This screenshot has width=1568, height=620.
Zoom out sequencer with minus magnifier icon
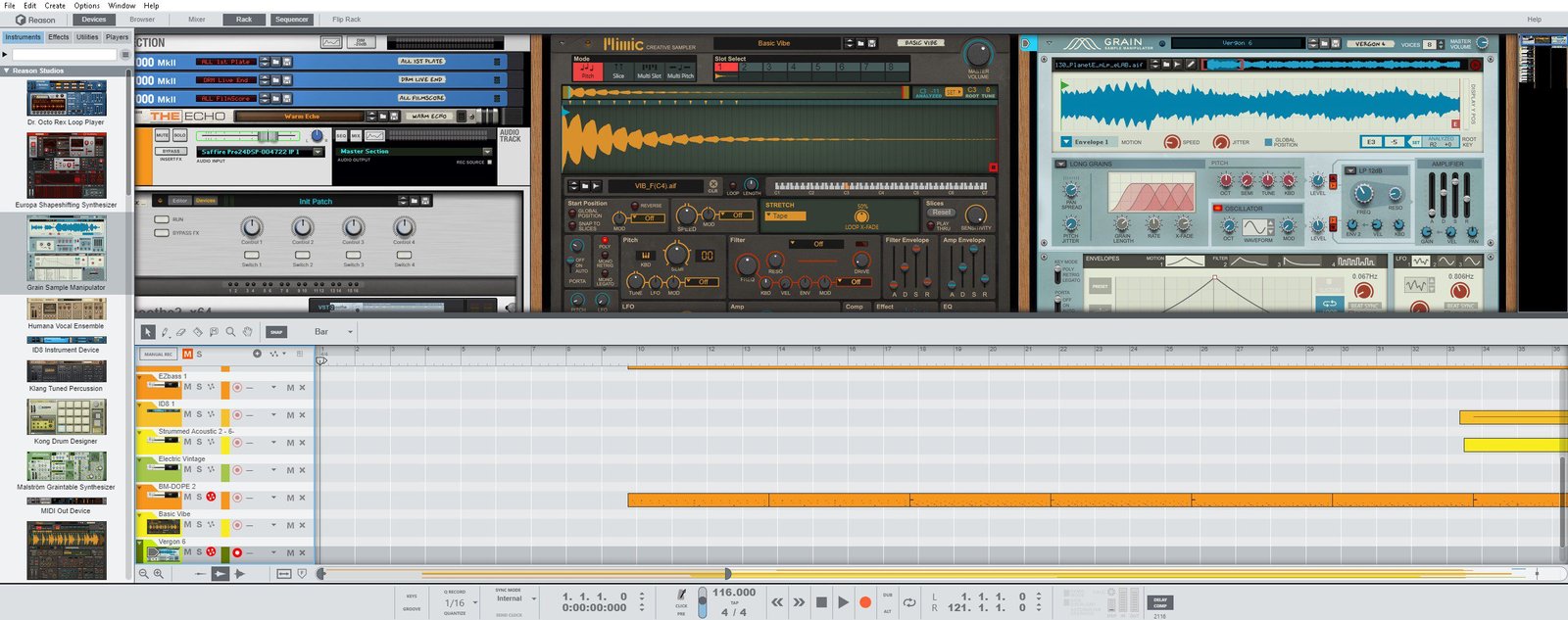coord(144,574)
